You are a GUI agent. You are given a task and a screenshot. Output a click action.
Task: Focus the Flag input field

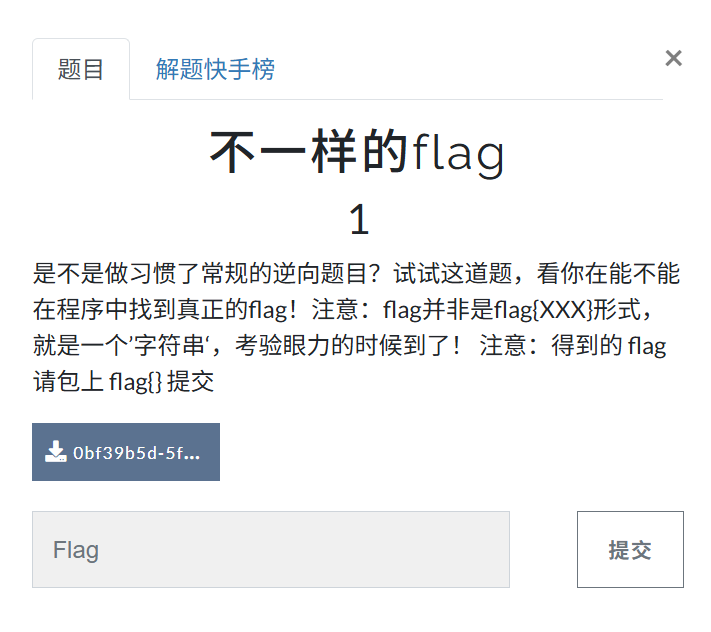pos(270,550)
